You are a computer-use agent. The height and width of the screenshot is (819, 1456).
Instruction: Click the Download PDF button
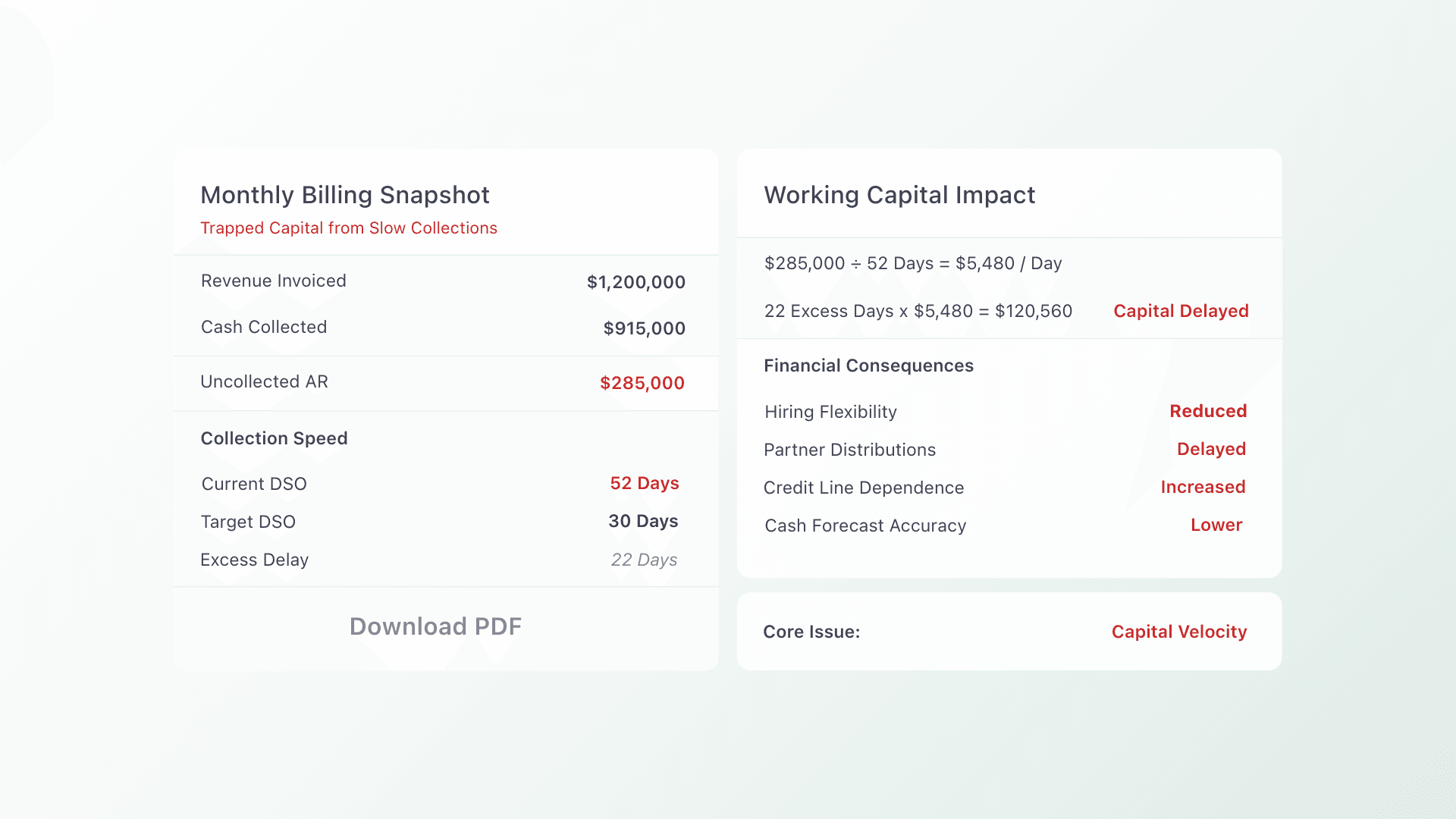click(435, 626)
